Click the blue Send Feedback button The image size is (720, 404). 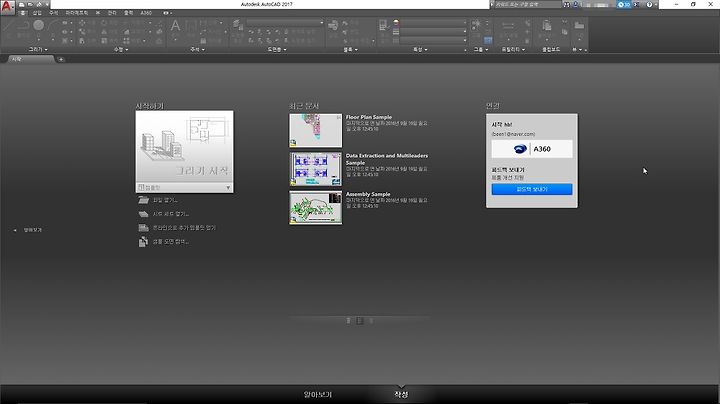click(532, 189)
